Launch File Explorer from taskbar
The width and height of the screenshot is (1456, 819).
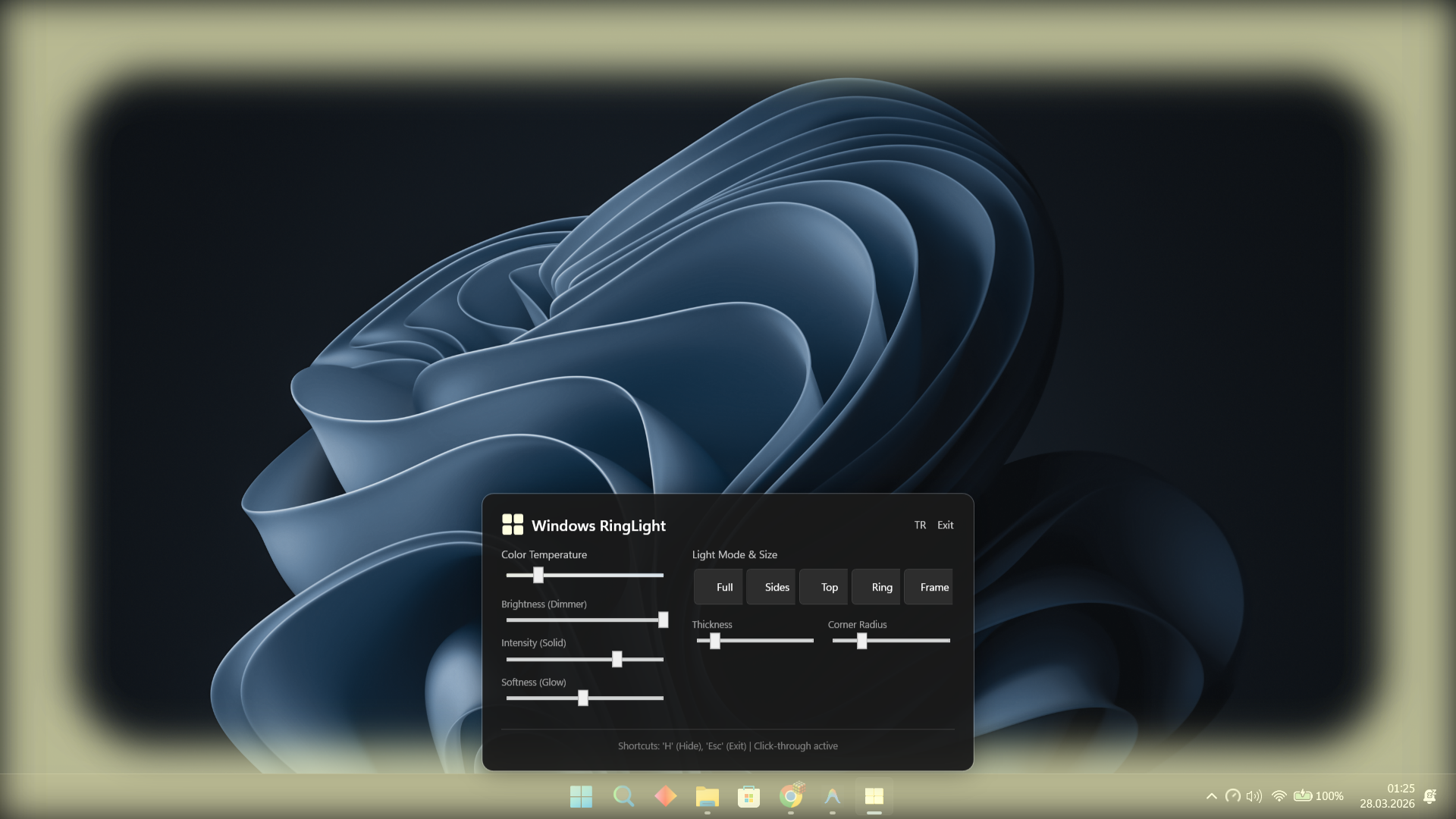coord(707,796)
